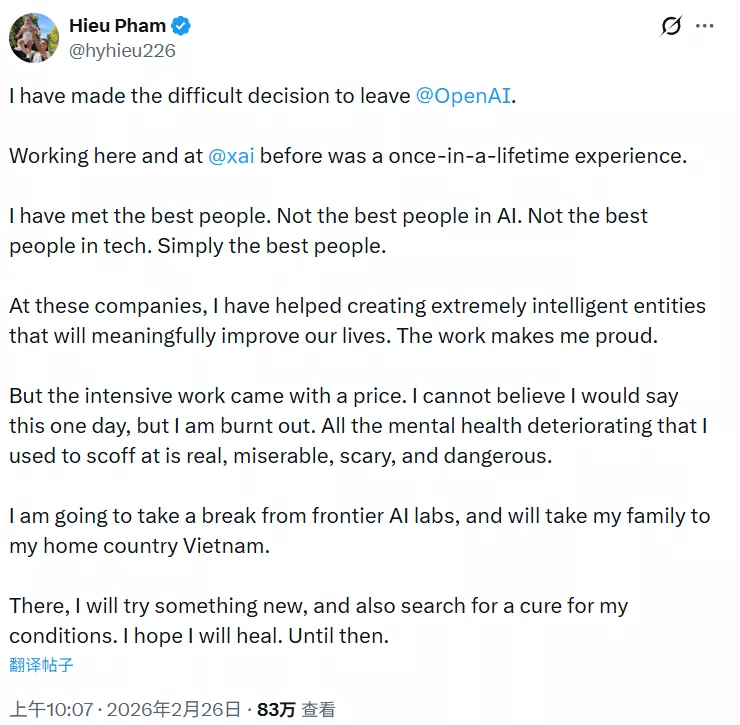This screenshot has width=740, height=725.
Task: Click the "Working here and at" text
Action: 104,156
